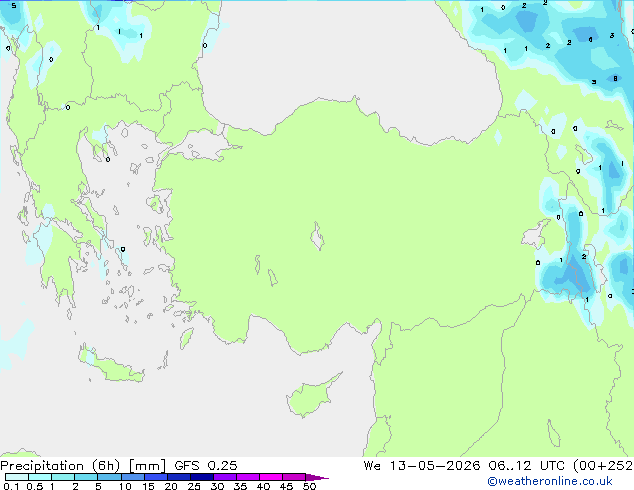
Task: Click the 10–15 mm legend swatch
Action: tap(132, 477)
